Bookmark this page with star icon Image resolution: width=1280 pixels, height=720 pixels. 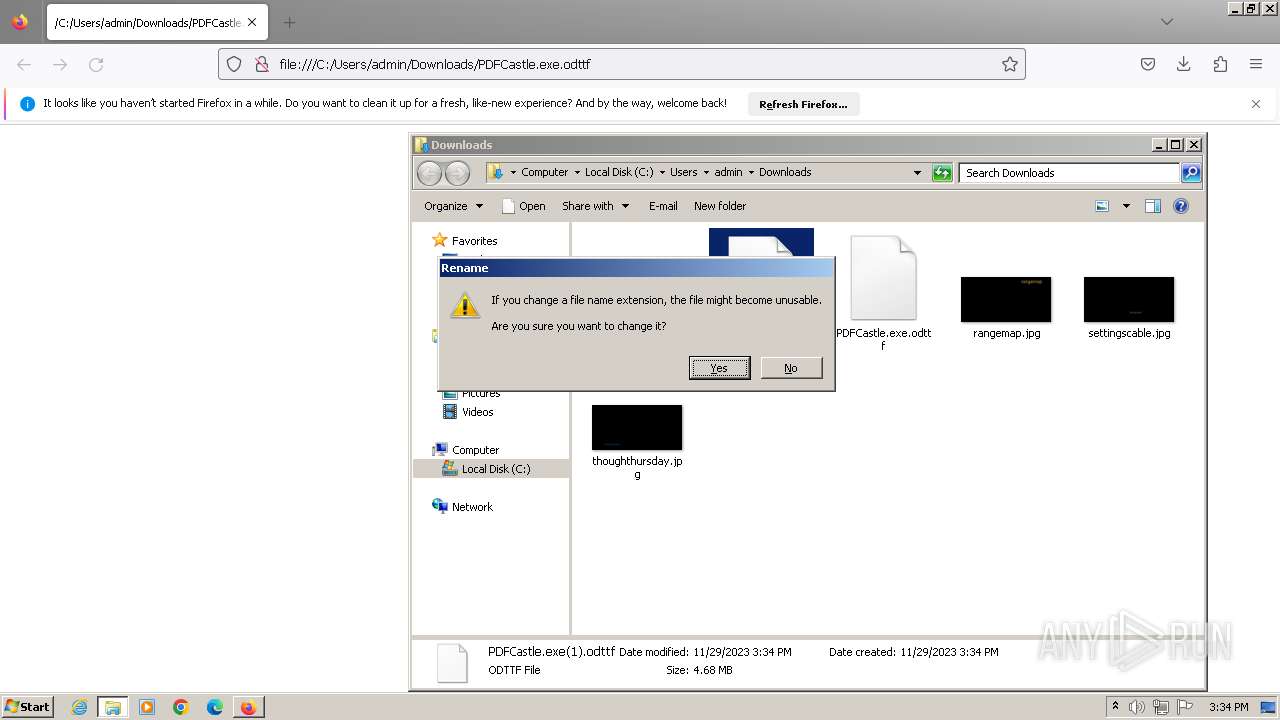coord(1010,64)
